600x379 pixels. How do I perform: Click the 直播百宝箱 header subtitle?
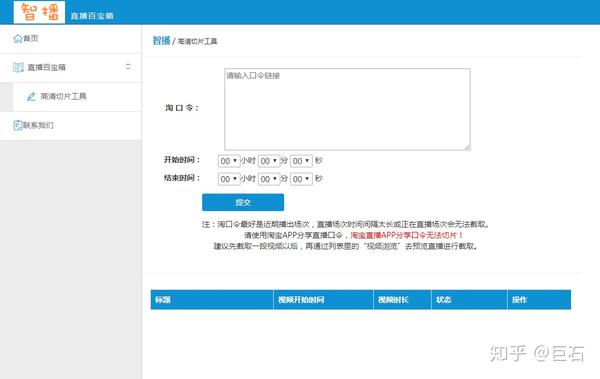tap(92, 16)
